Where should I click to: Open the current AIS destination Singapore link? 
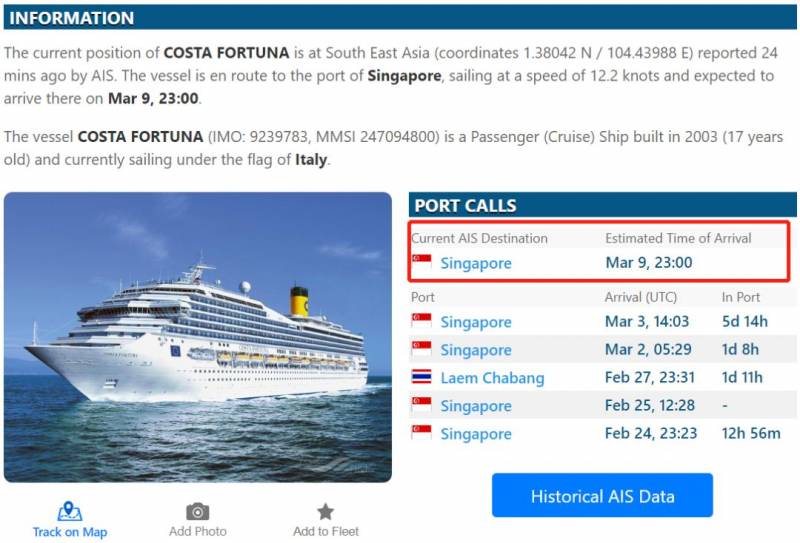(x=476, y=263)
